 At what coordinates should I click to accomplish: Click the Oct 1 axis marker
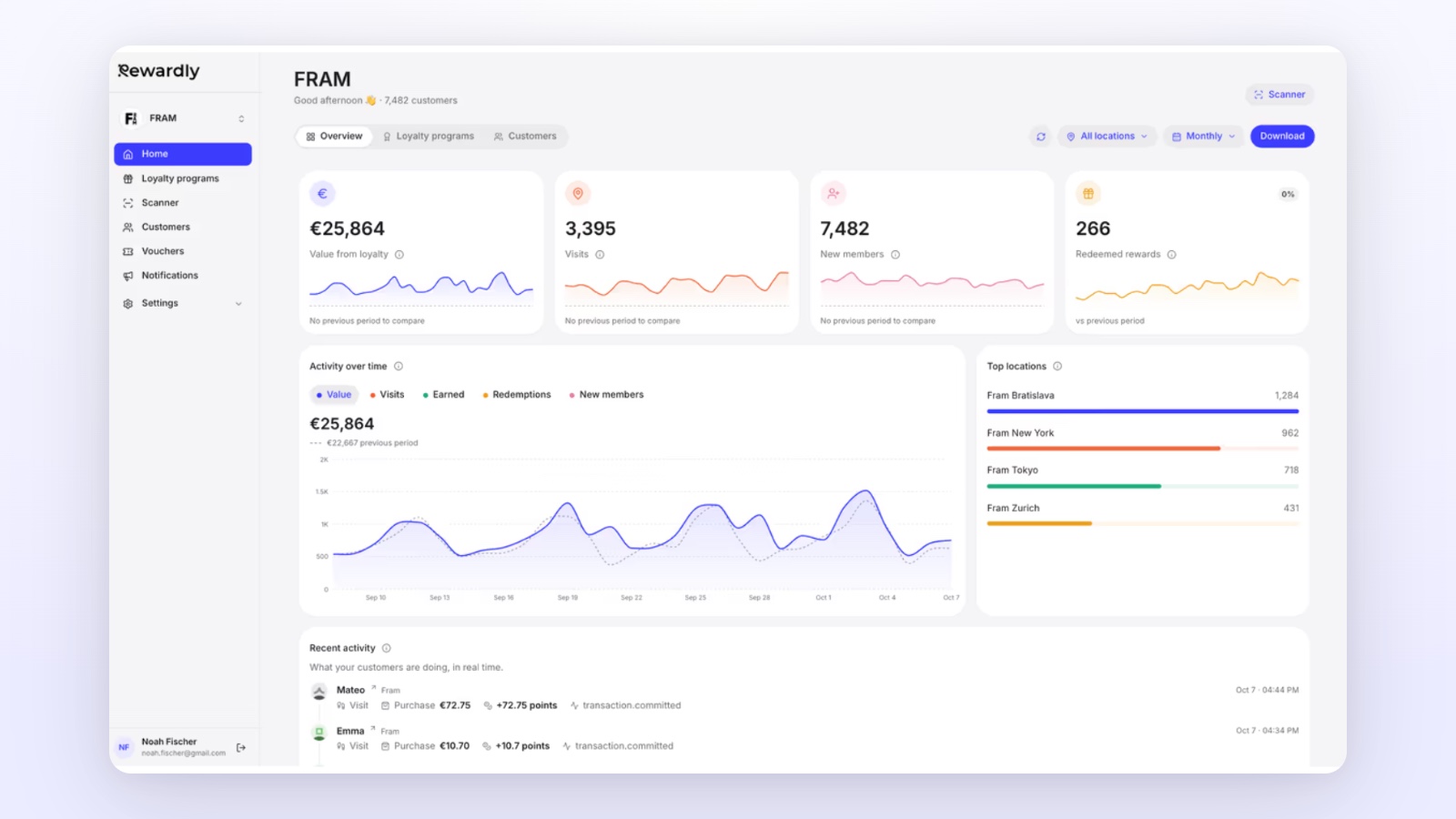(824, 598)
